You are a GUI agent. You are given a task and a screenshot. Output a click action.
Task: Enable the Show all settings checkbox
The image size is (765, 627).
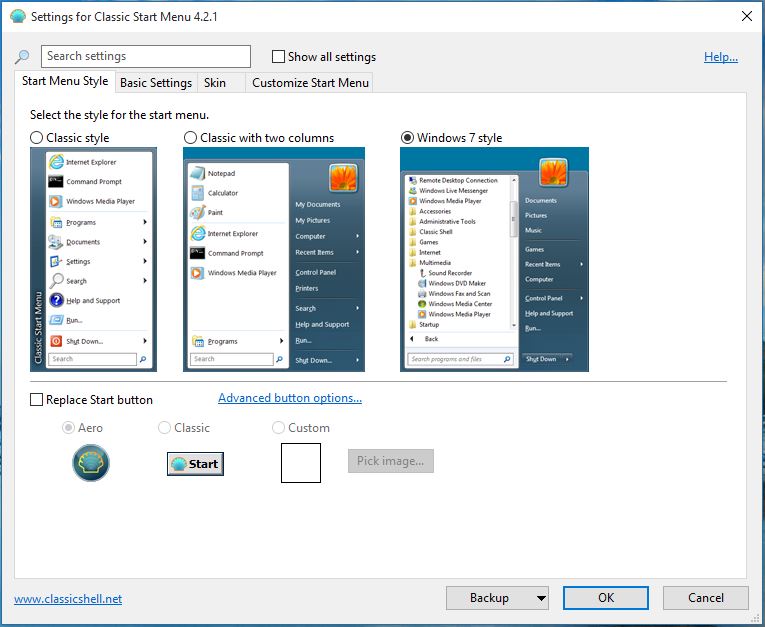[278, 57]
